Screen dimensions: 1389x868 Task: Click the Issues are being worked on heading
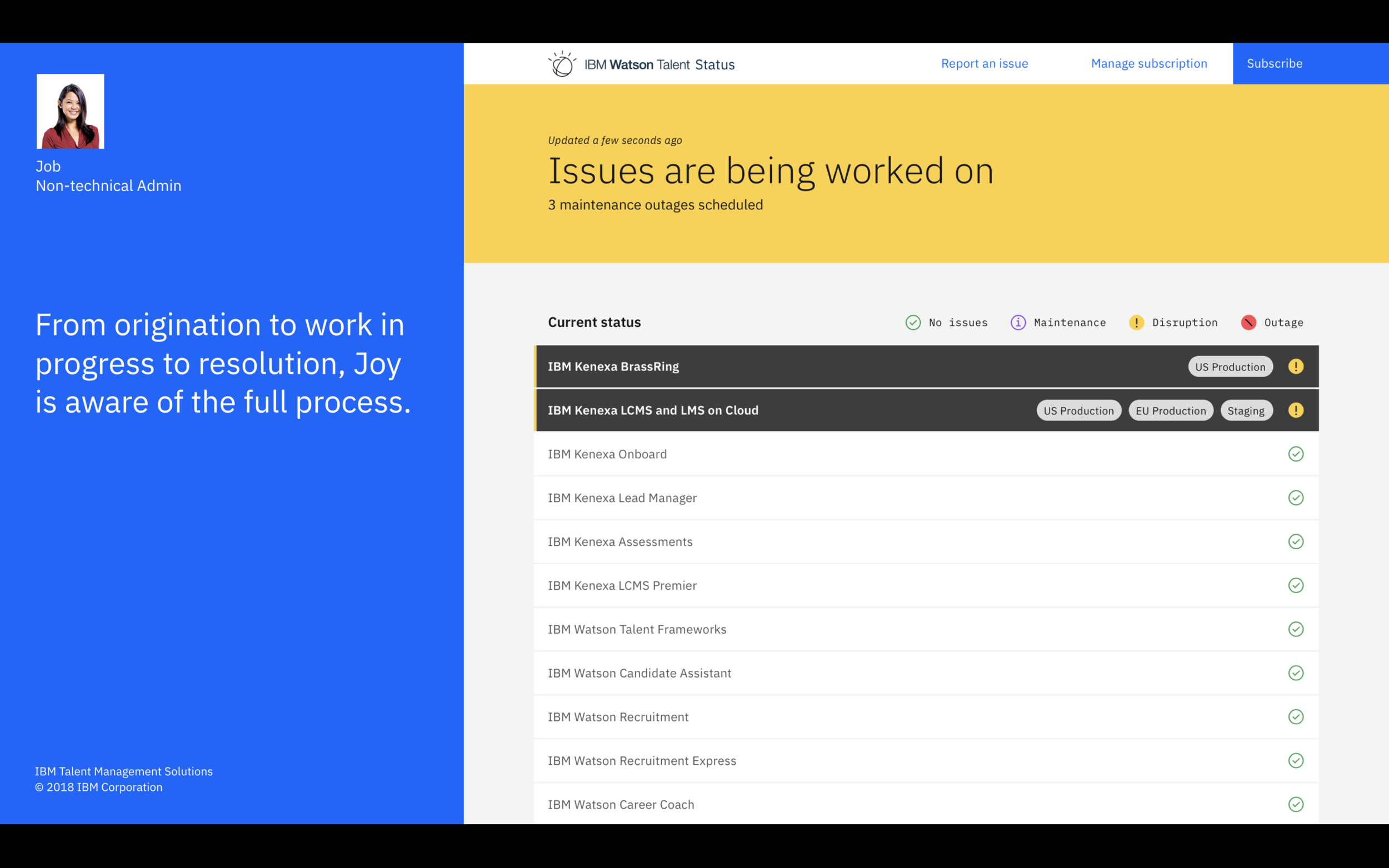(771, 171)
